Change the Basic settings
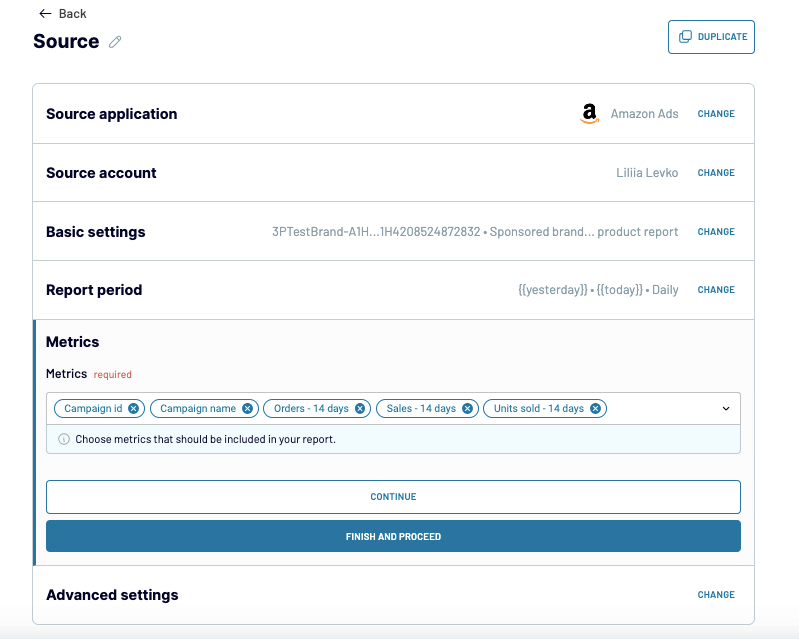Image resolution: width=799 pixels, height=639 pixels. (x=716, y=232)
